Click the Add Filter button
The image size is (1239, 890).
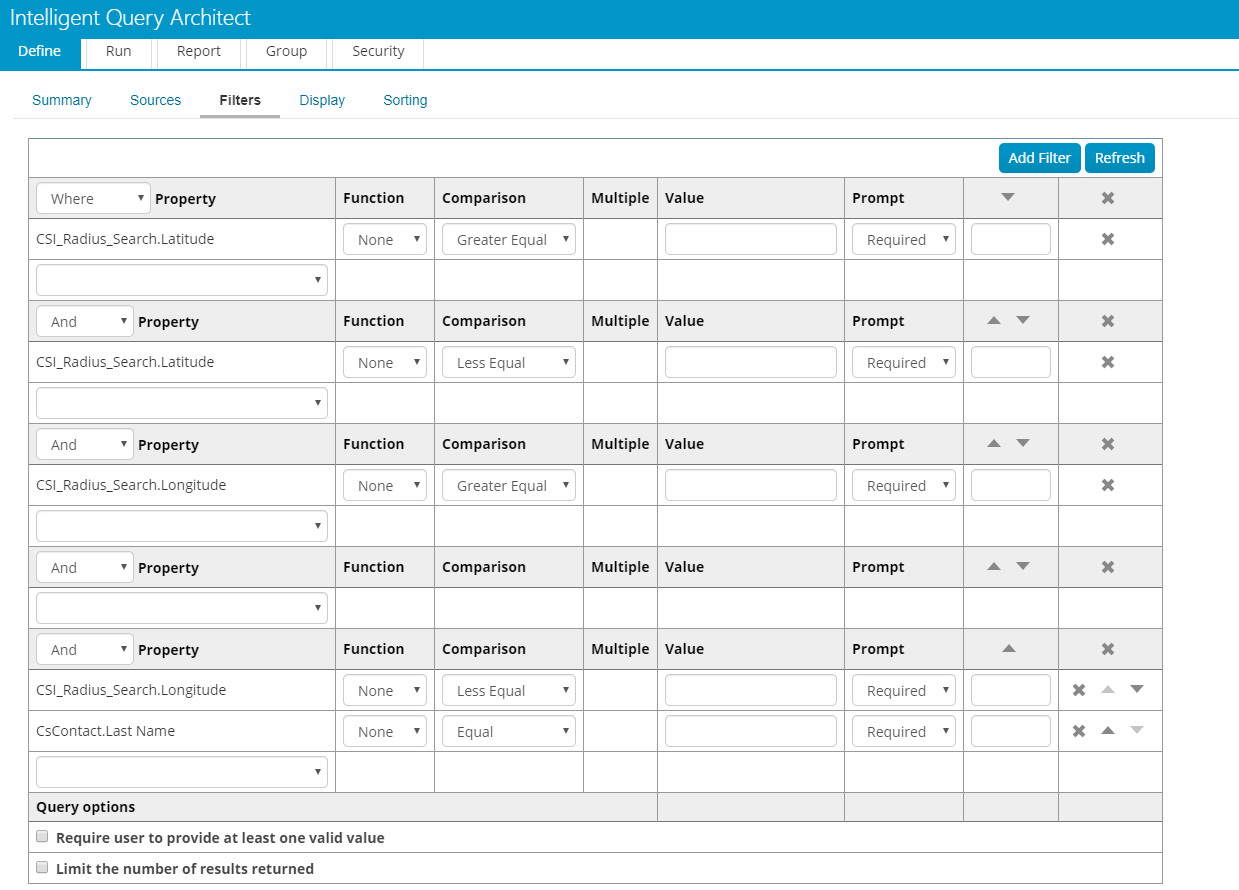click(x=1039, y=158)
